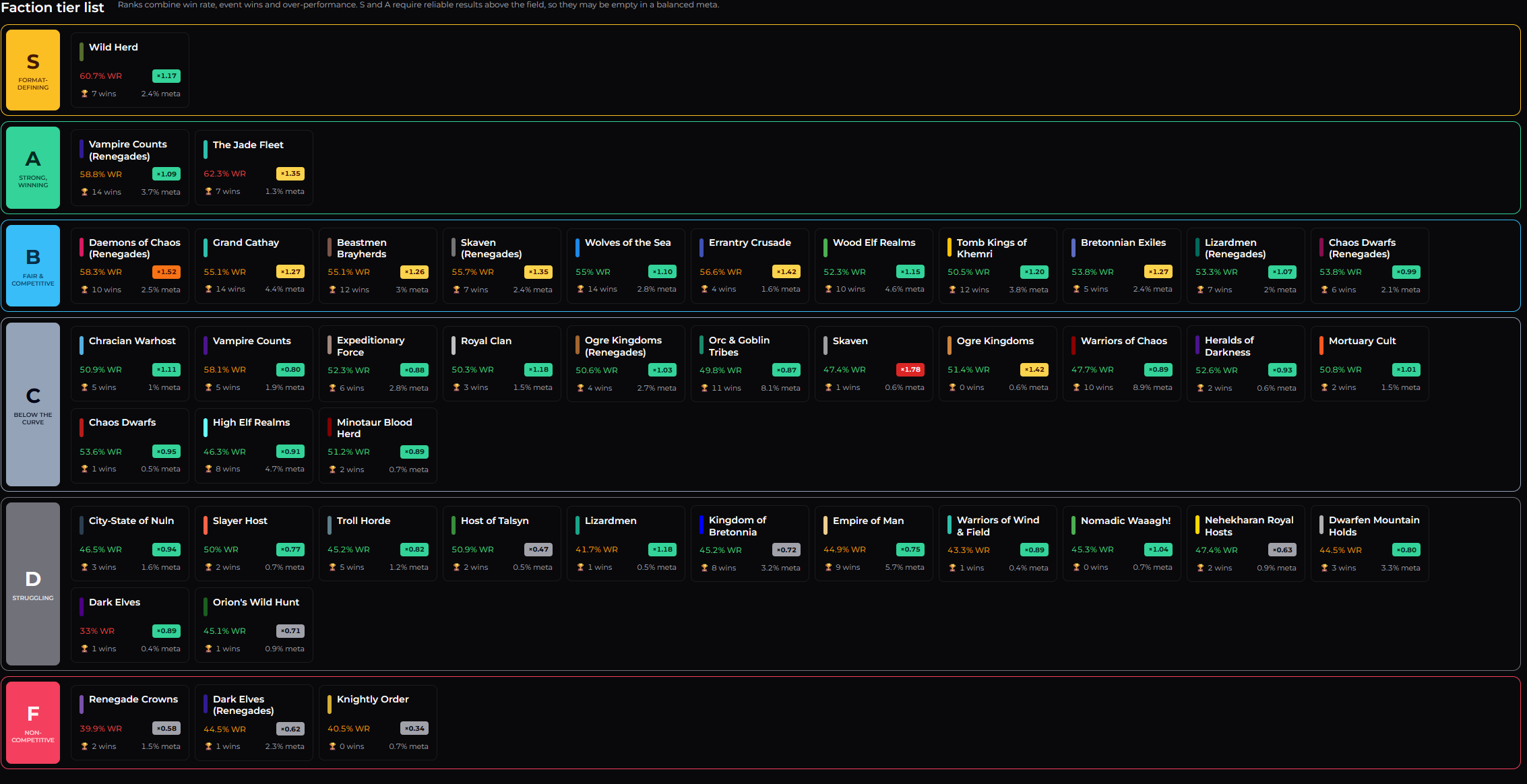Click the trophy icon on The Jade Fleet card
Viewport: 1527px width, 784px height.
[208, 191]
